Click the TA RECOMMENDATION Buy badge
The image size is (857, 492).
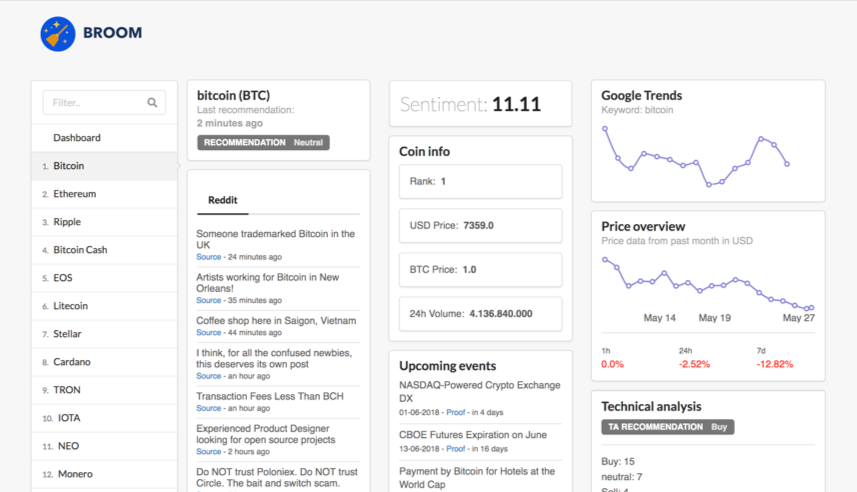[x=668, y=427]
